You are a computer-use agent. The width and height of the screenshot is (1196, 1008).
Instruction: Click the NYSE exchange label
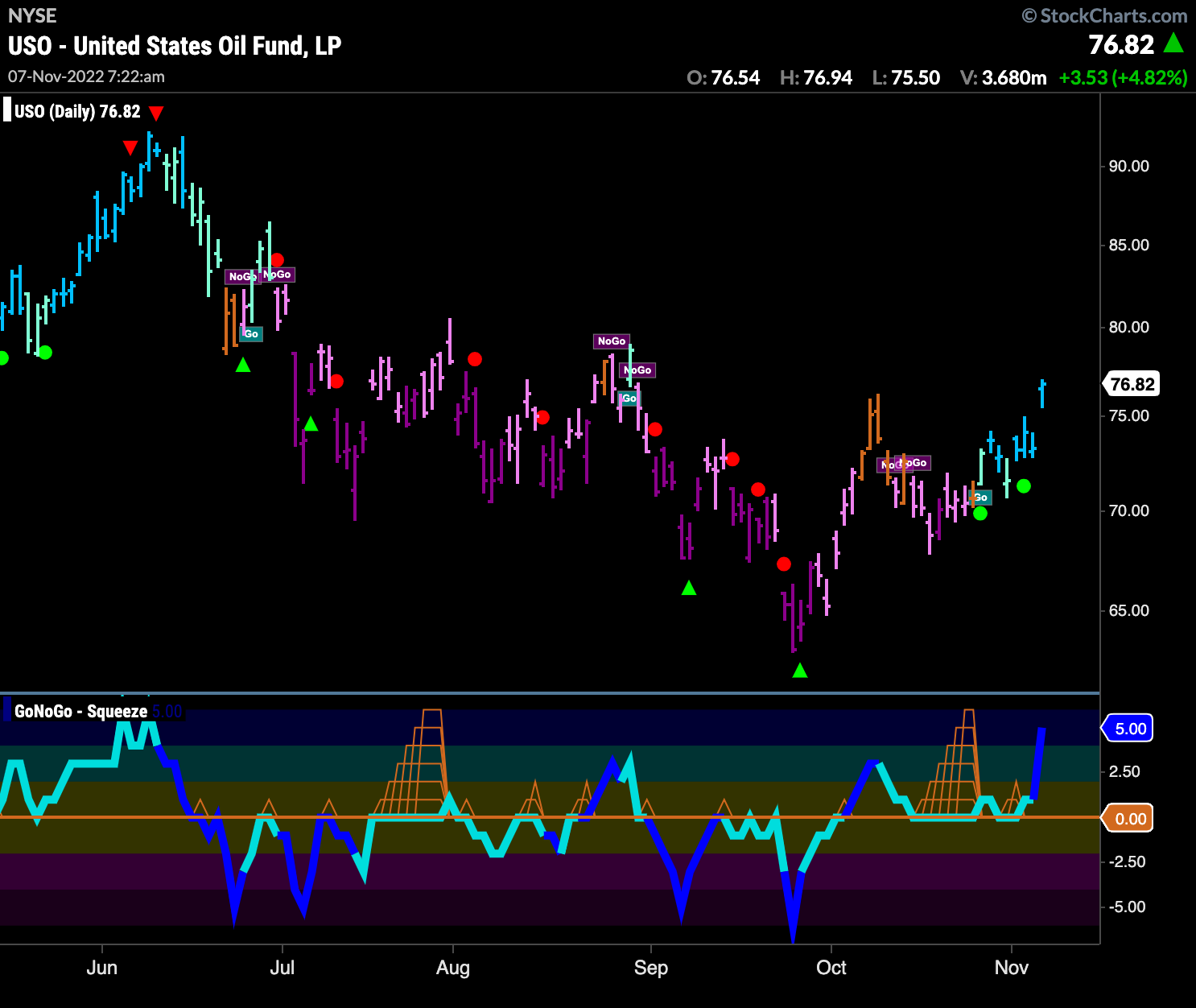point(32,15)
